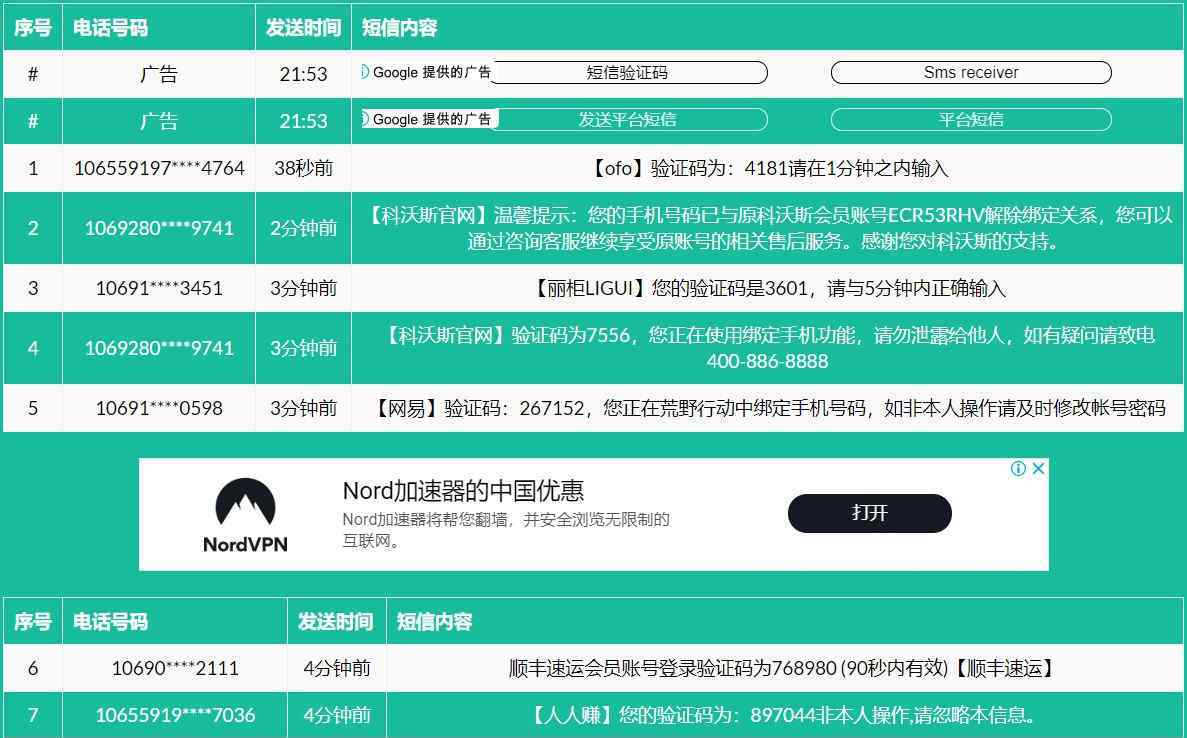This screenshot has height=738, width=1187.
Task: Click row number 6 cell
Action: (33, 668)
